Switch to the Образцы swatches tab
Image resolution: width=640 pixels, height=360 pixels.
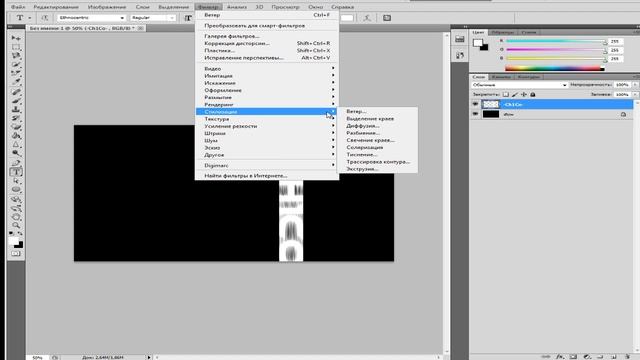(502, 32)
